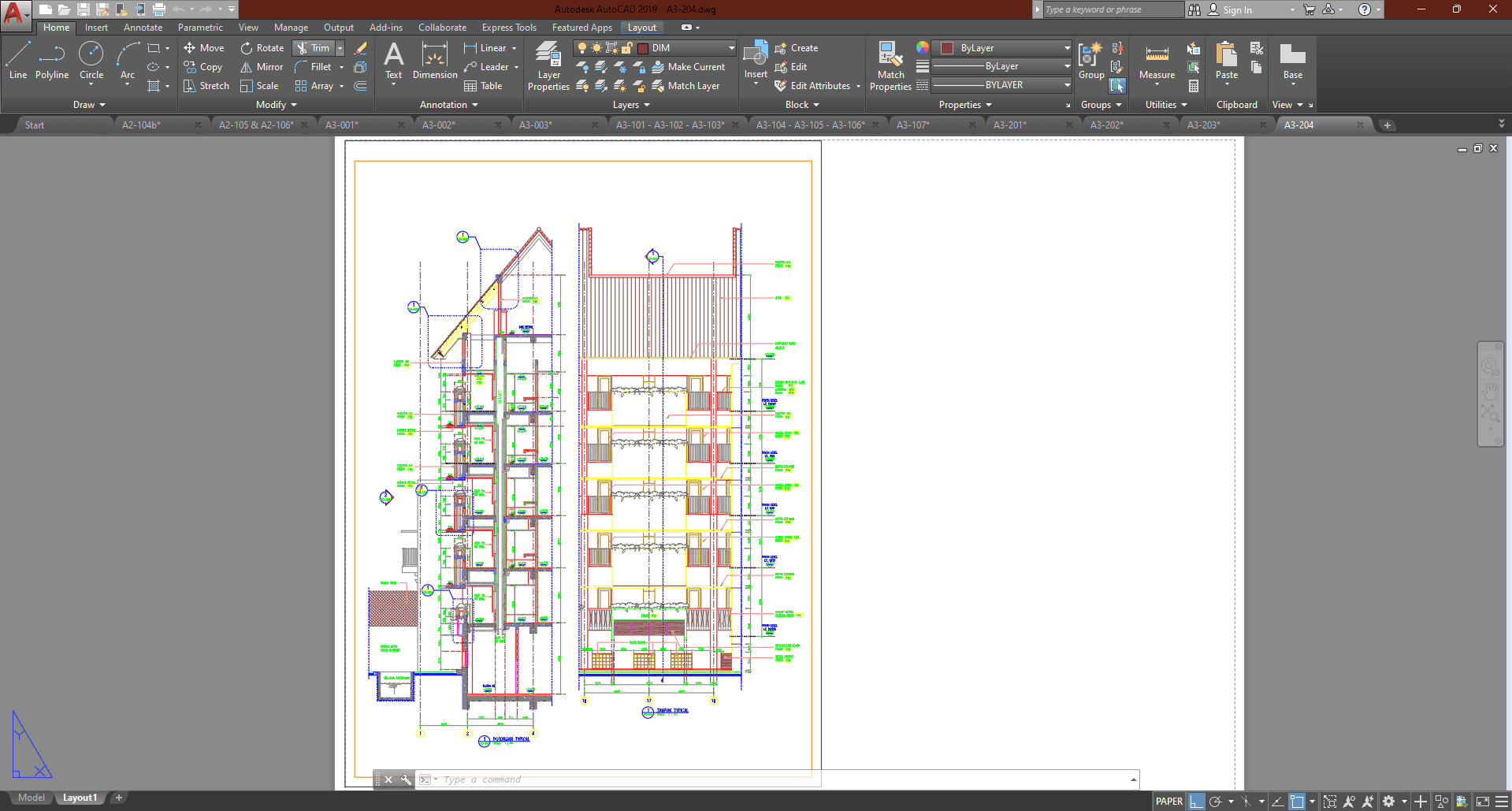Choose the Mirror modify tool

coord(262,67)
